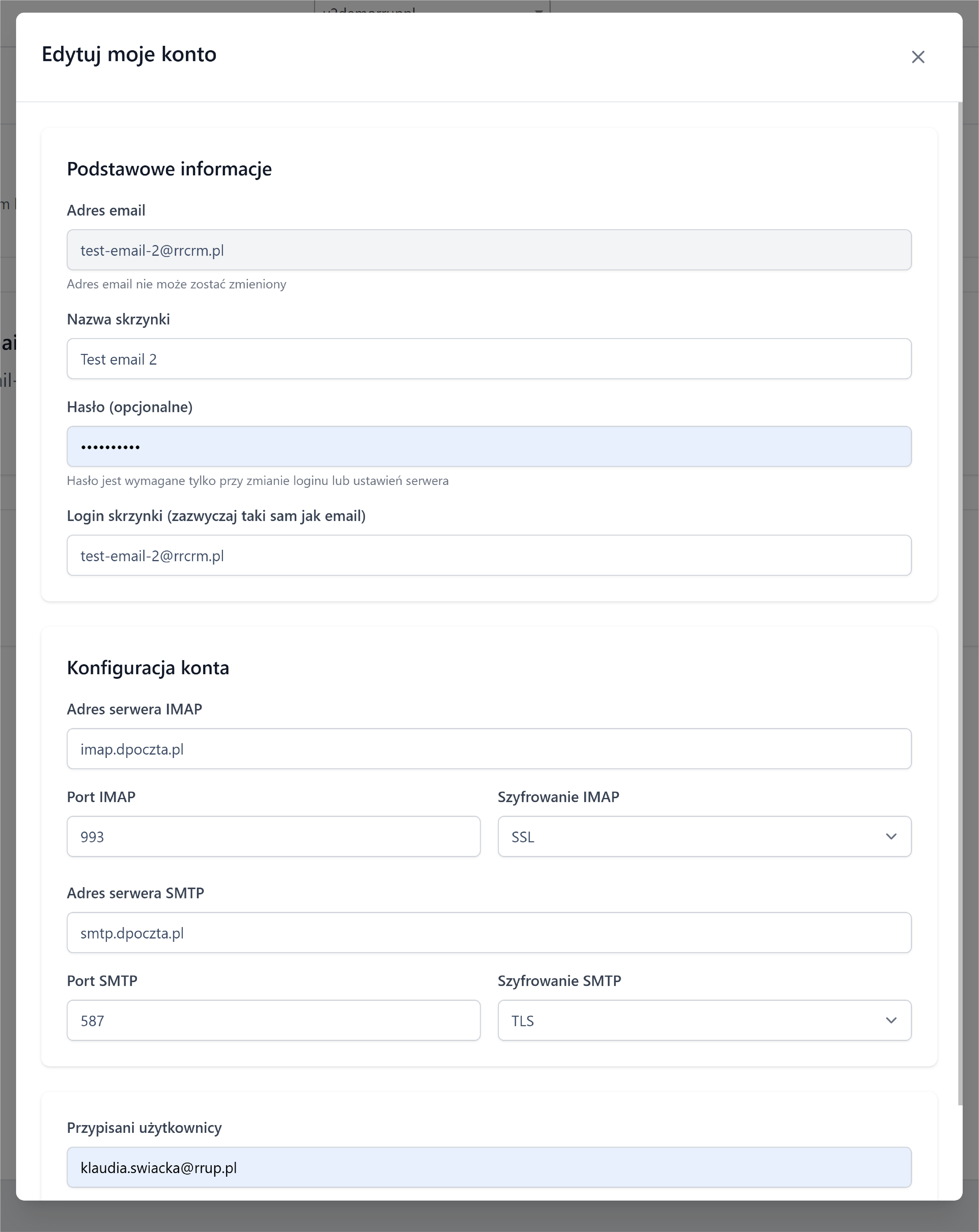Click the Hasło password field
The image size is (979, 1232).
click(488, 446)
